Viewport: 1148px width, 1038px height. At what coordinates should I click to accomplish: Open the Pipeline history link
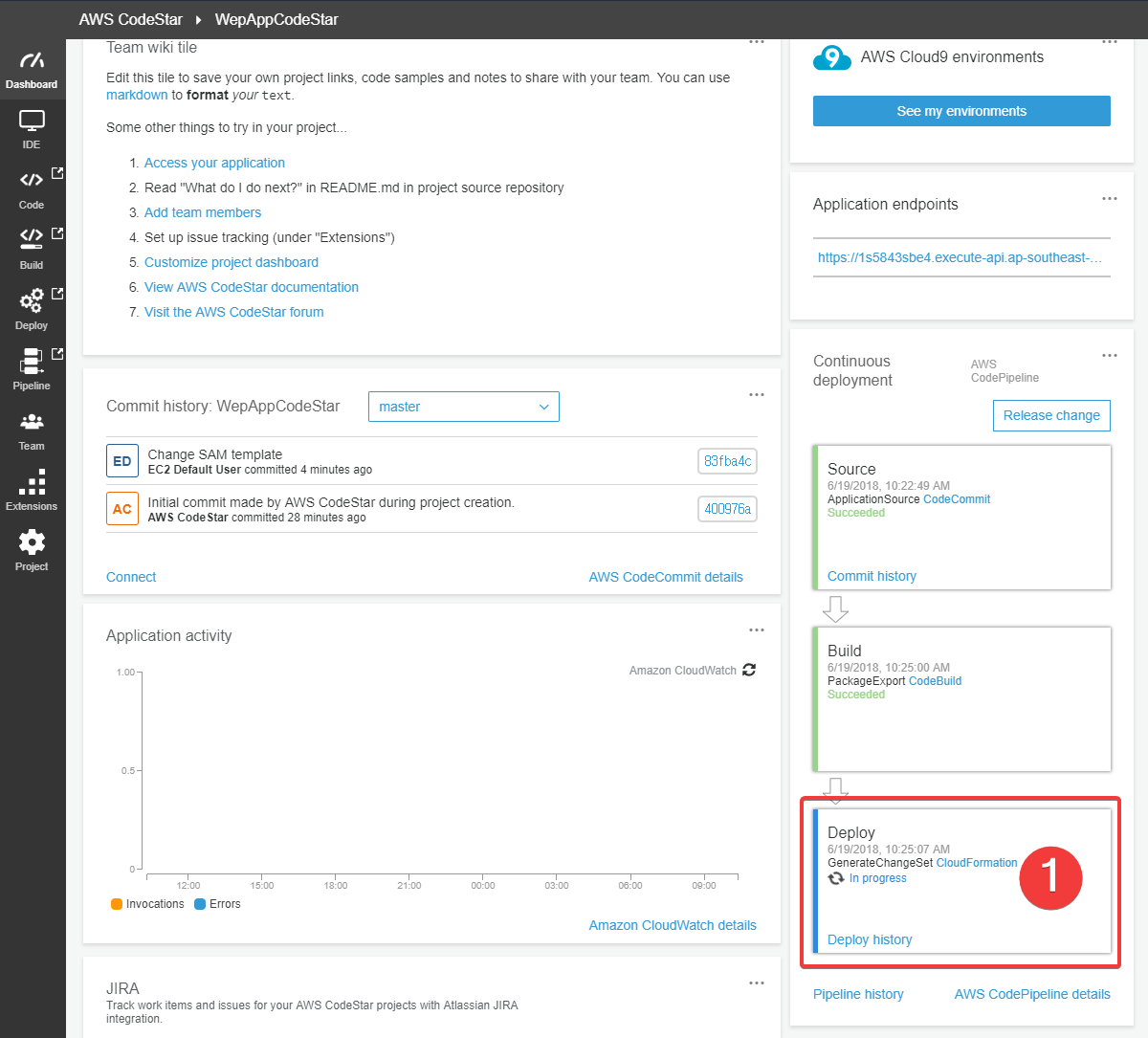[x=858, y=994]
